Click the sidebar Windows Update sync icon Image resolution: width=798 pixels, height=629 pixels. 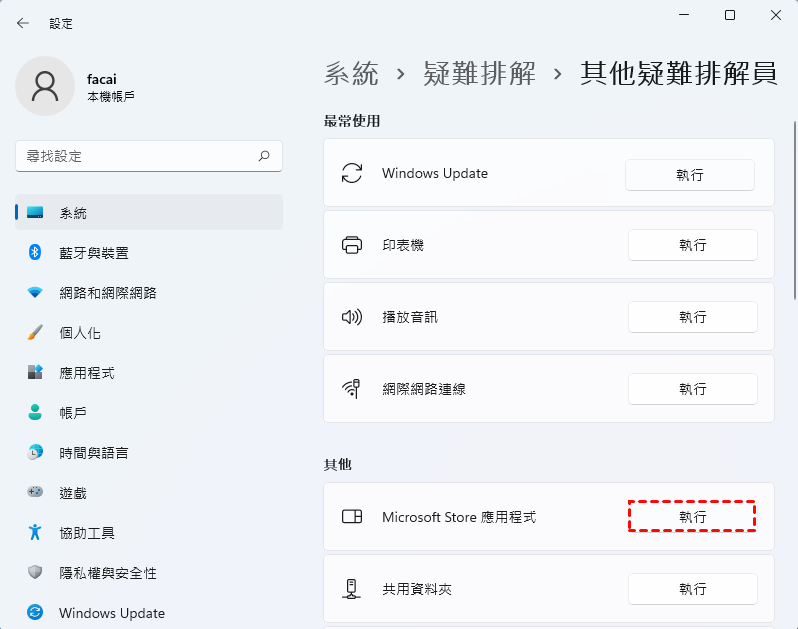click(x=35, y=612)
